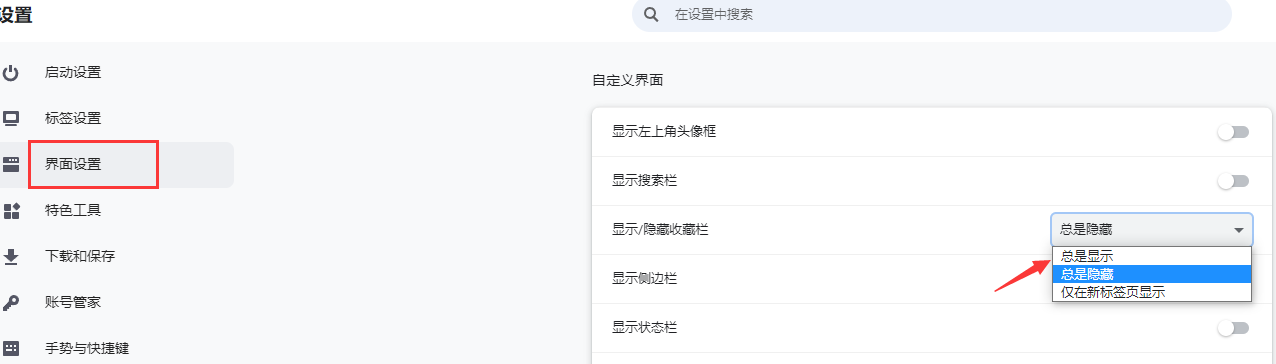Click the keyboard icon for 手势与快捷键
Image resolution: width=1276 pixels, height=364 pixels.
point(11,349)
